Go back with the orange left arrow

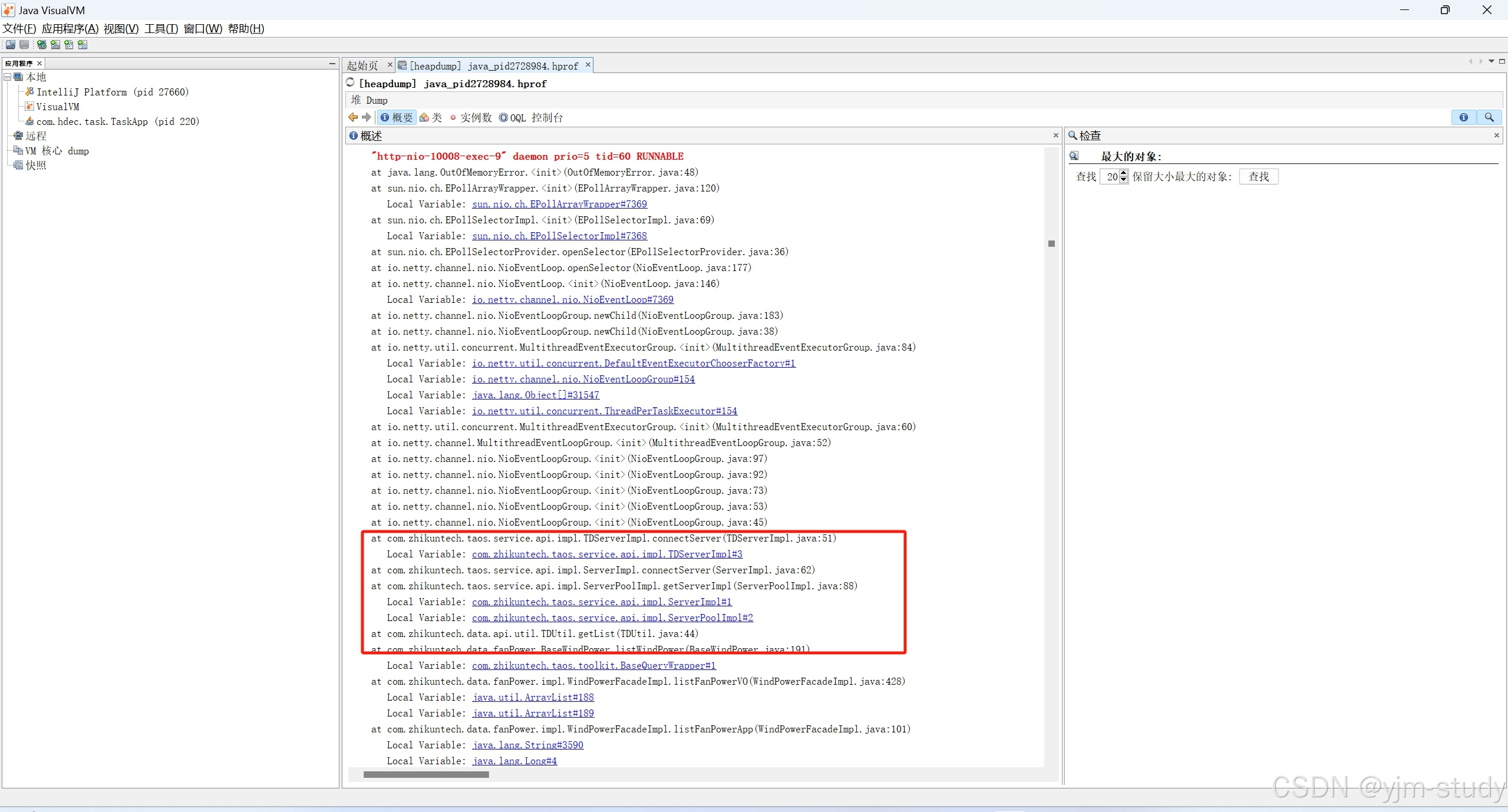[x=353, y=117]
